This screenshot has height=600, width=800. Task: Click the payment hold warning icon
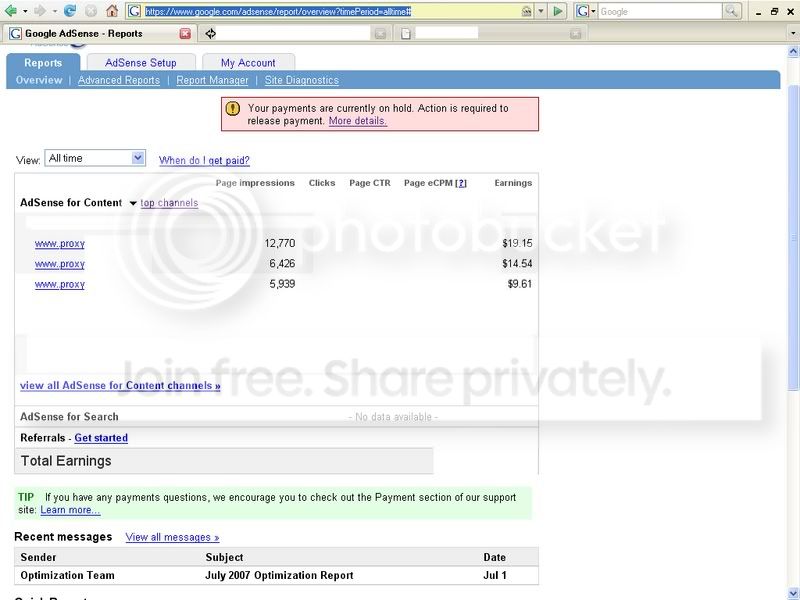tap(233, 108)
